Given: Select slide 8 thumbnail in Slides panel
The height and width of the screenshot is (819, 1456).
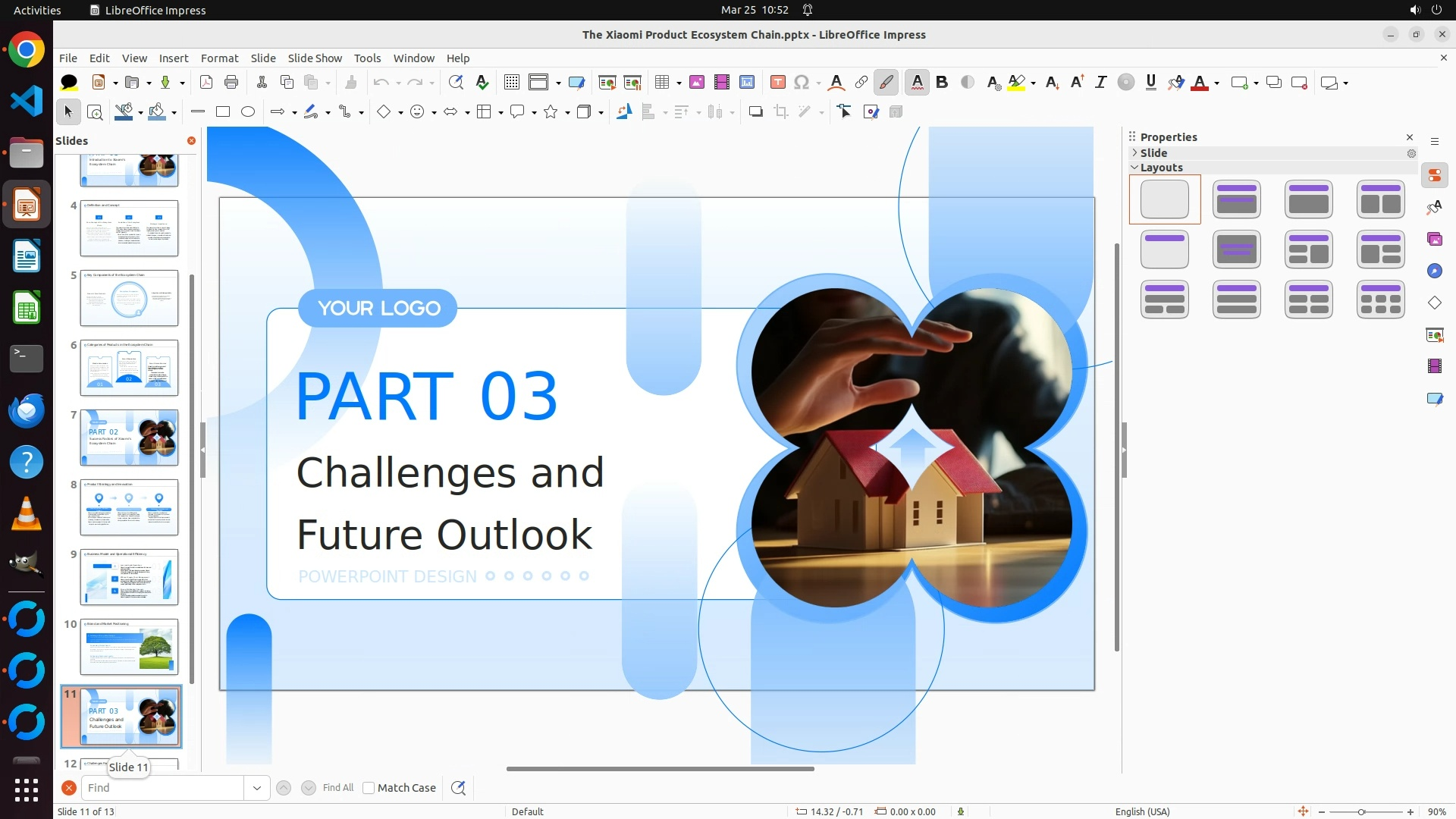Looking at the screenshot, I should click(x=129, y=507).
